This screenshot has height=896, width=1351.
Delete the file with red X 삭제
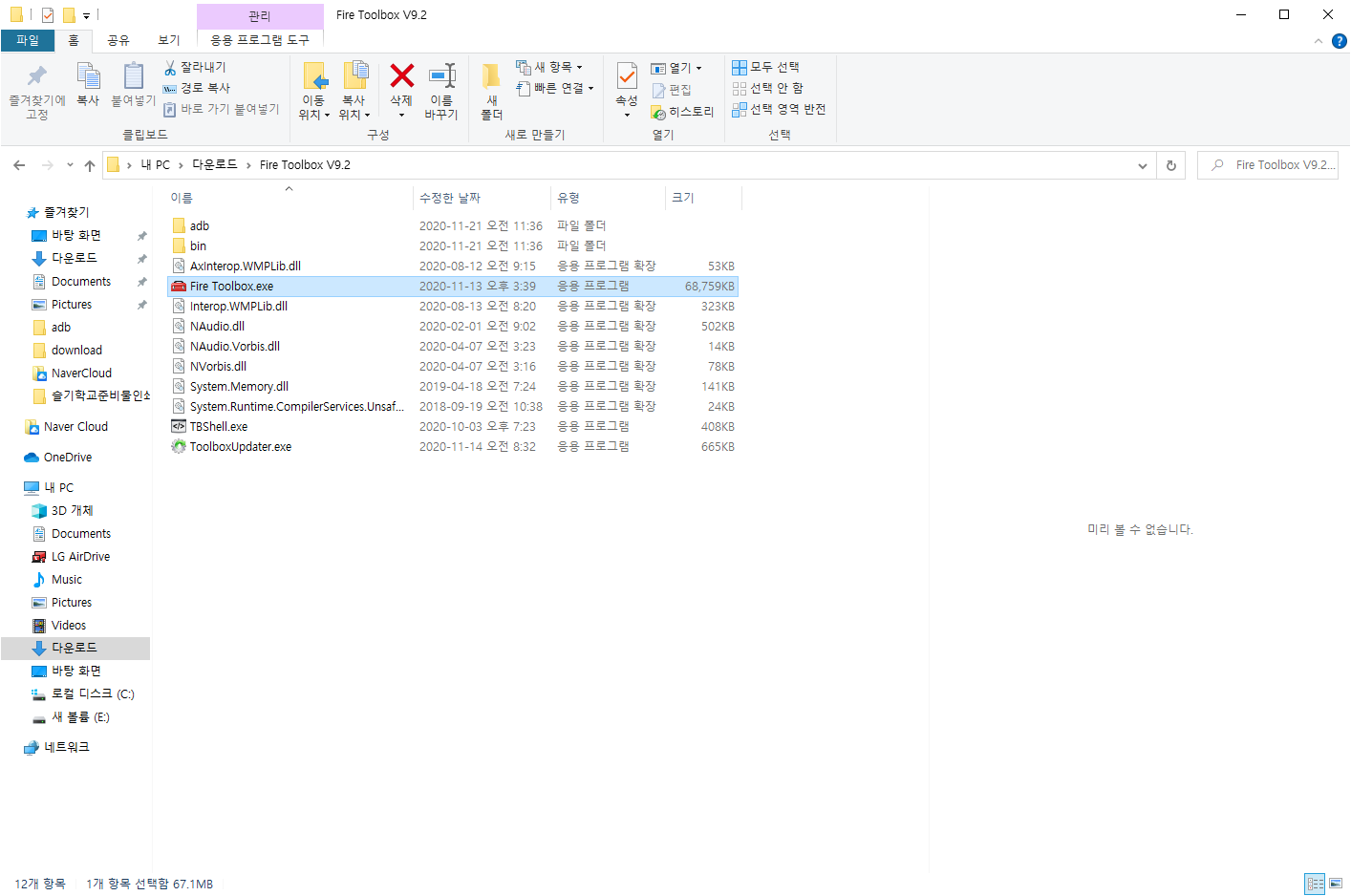pyautogui.click(x=401, y=90)
